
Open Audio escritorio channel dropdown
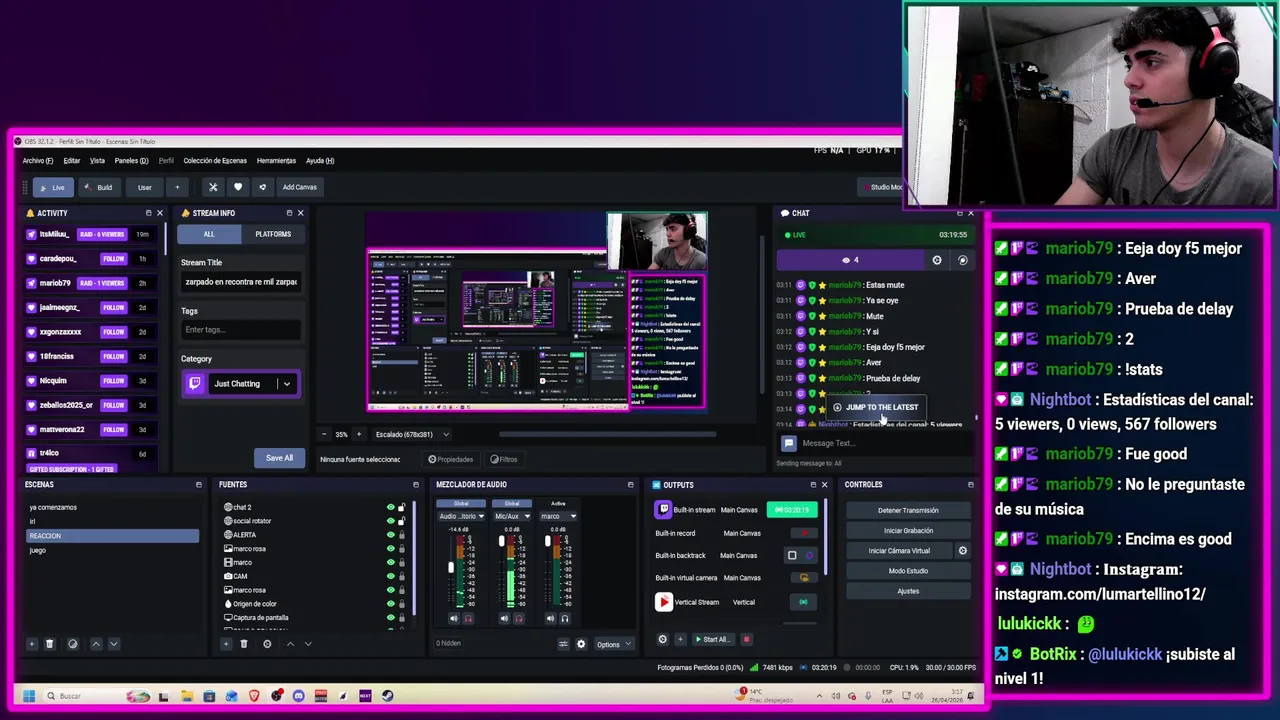click(461, 516)
